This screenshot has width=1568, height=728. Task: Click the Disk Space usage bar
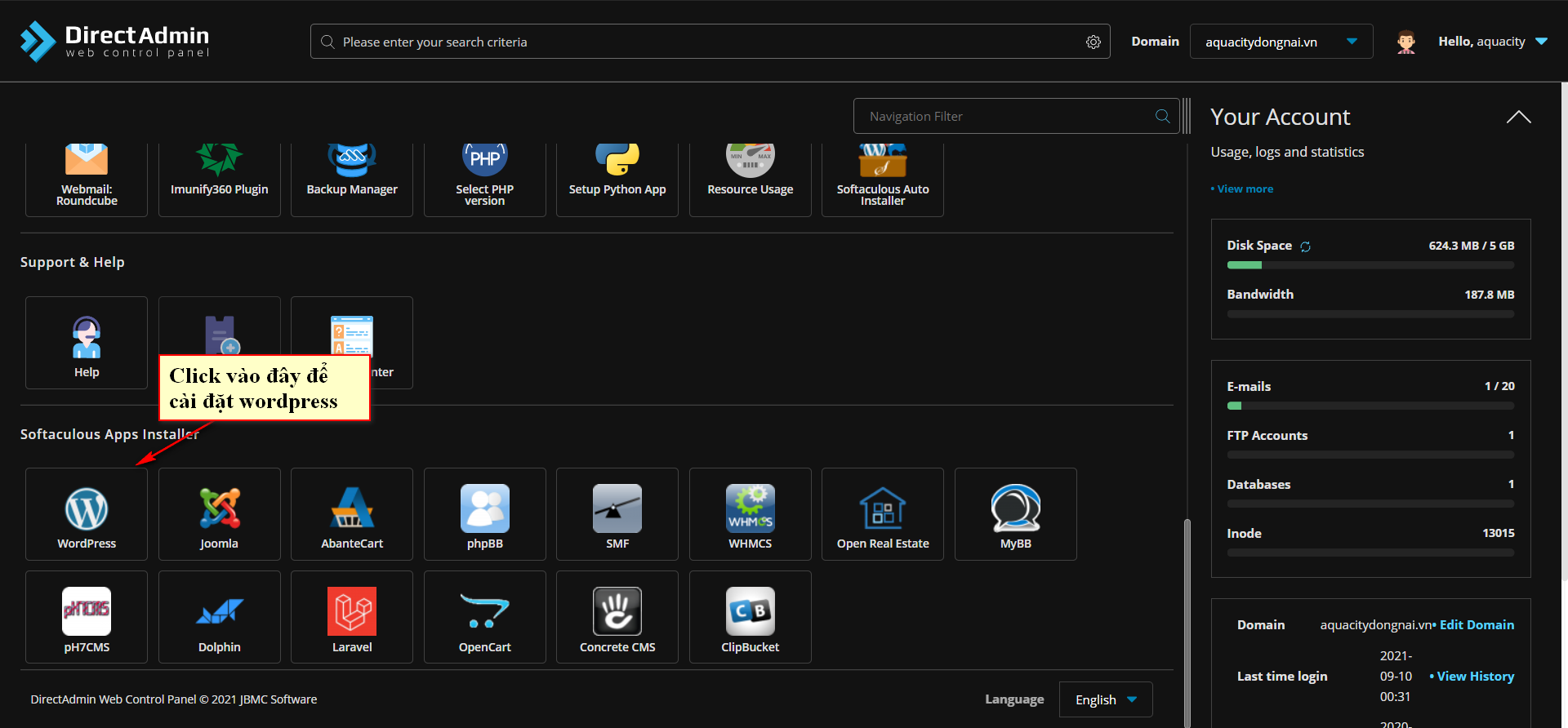1370,265
